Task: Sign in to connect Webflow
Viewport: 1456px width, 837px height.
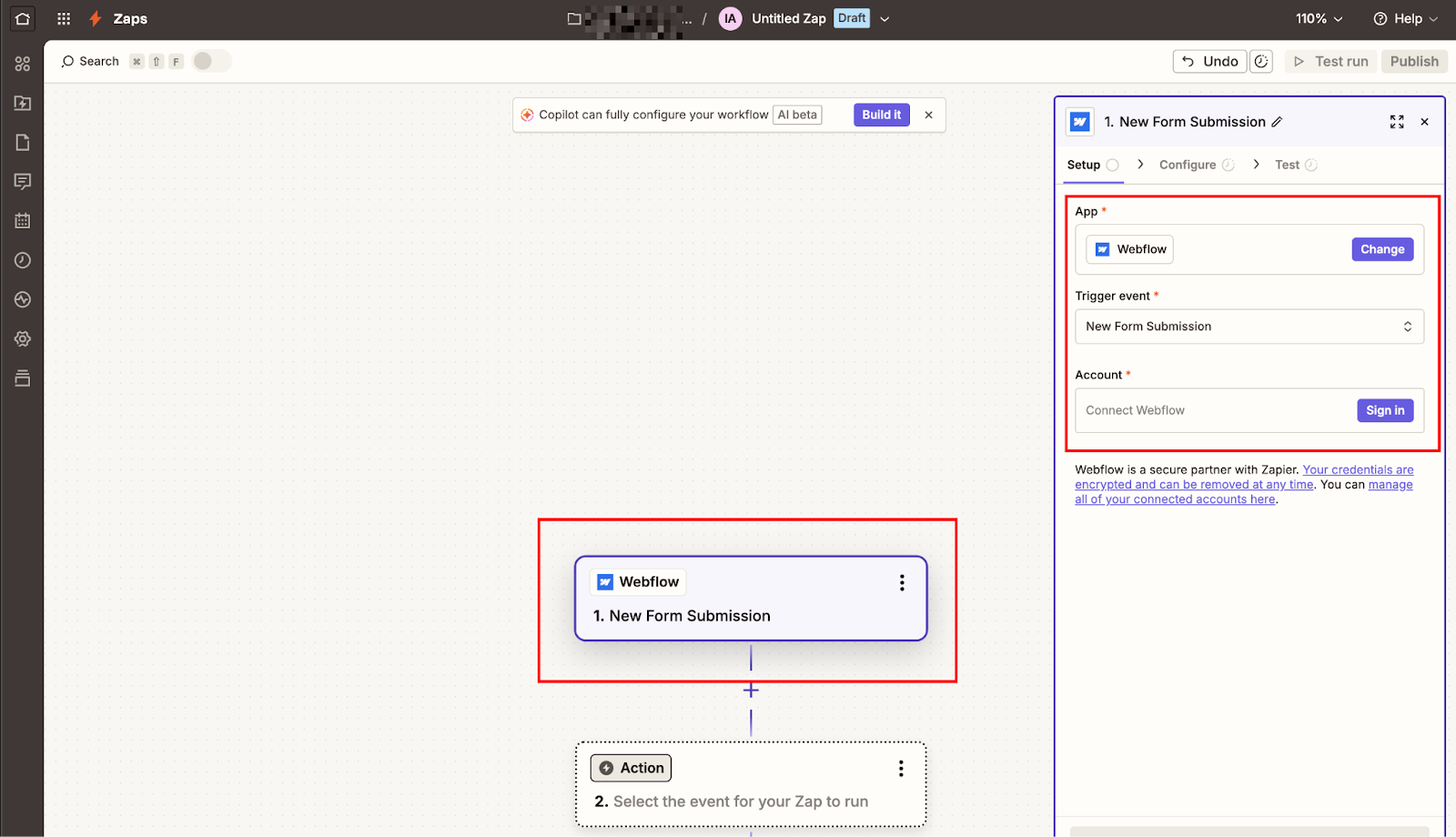Action: (x=1385, y=410)
